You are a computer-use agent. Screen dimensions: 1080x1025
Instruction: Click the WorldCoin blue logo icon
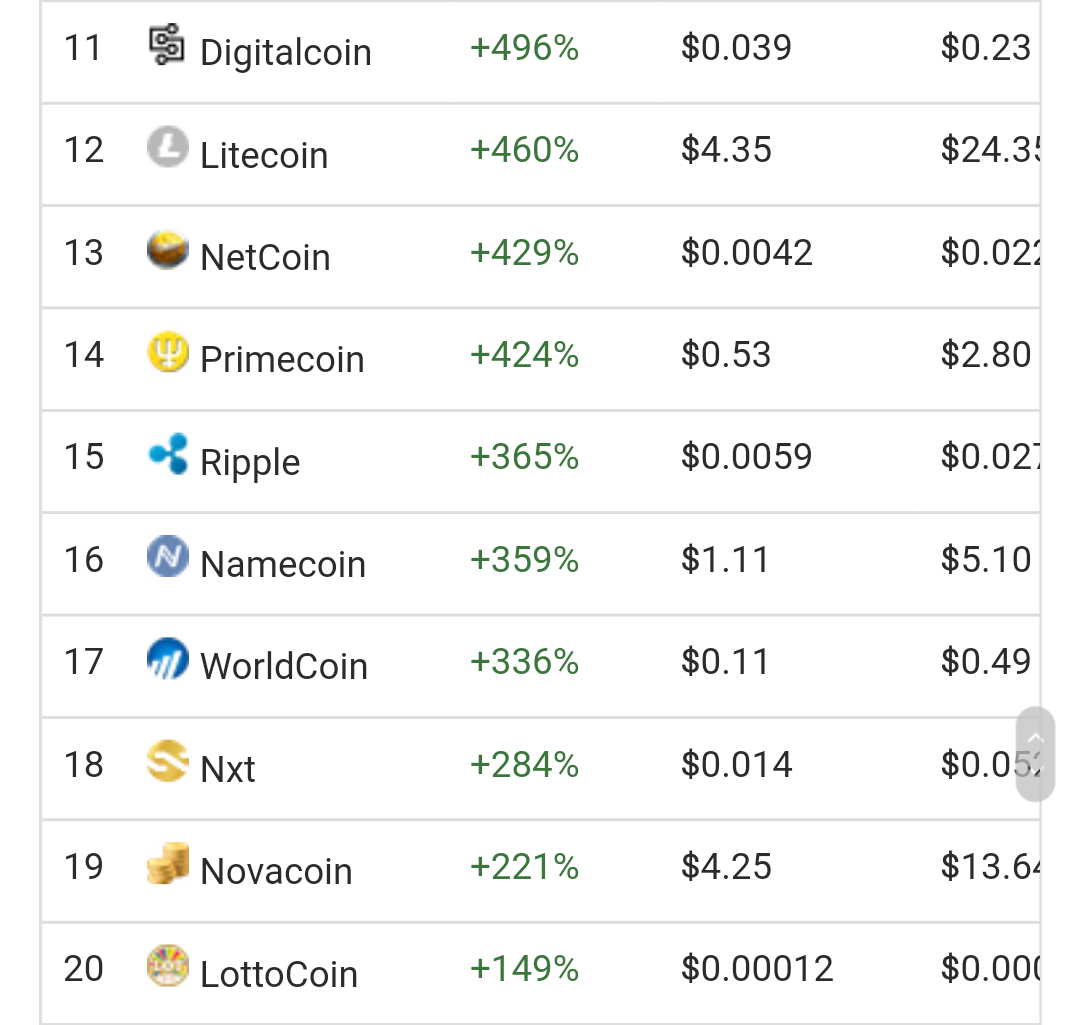167,660
